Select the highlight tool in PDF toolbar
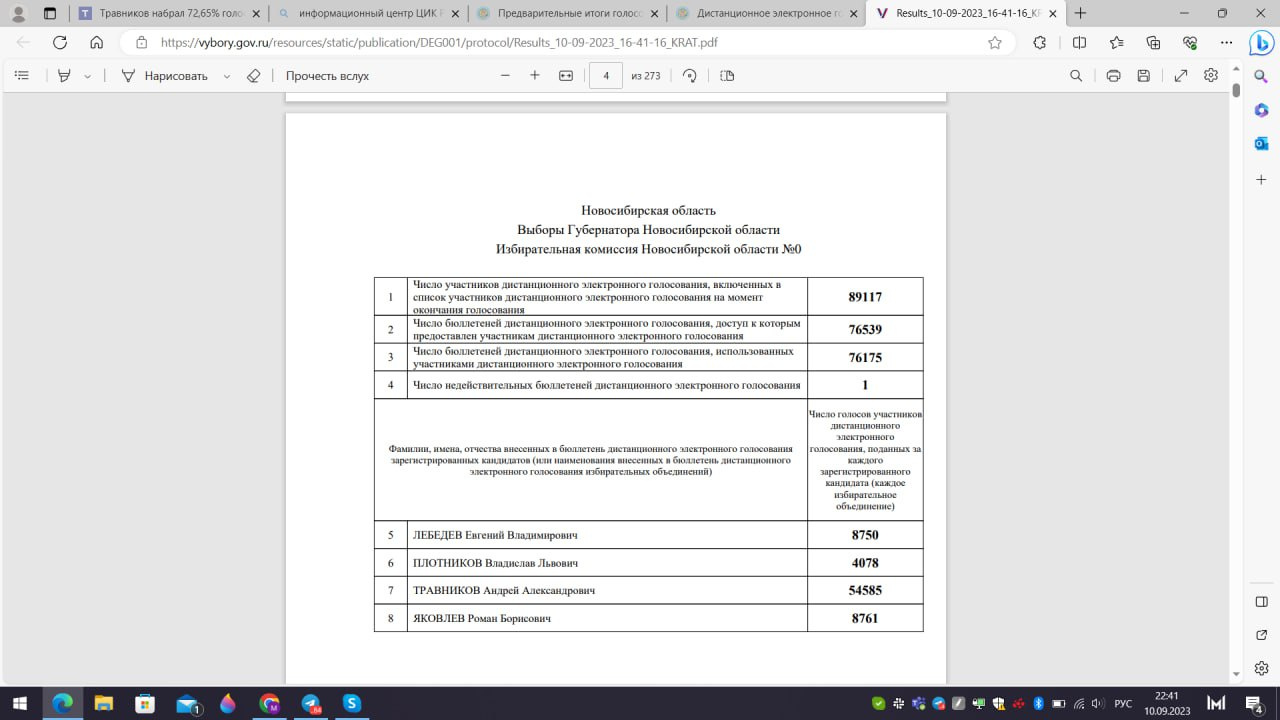This screenshot has width=1280, height=720. (x=64, y=76)
